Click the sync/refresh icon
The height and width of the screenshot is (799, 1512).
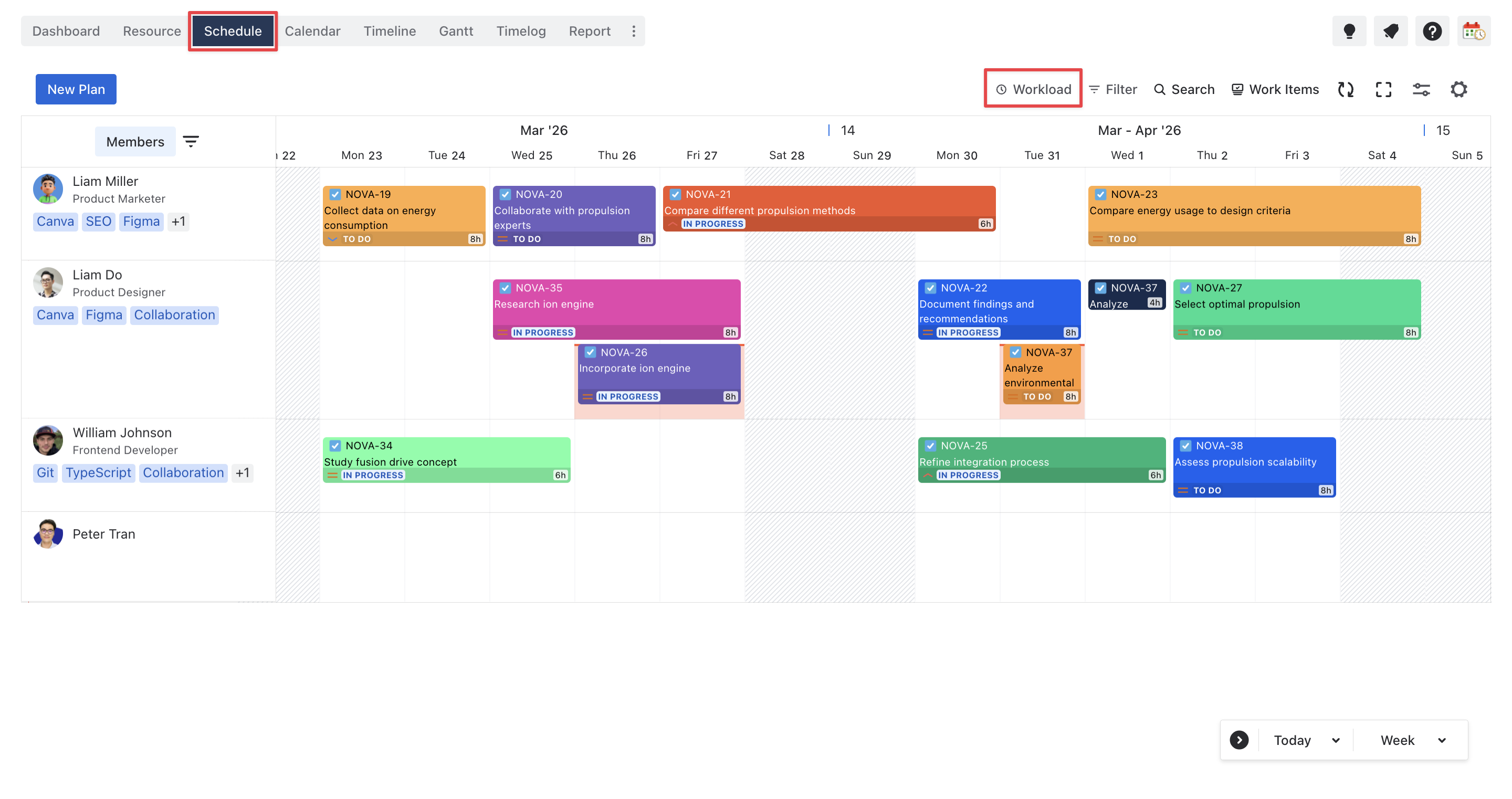[1346, 89]
